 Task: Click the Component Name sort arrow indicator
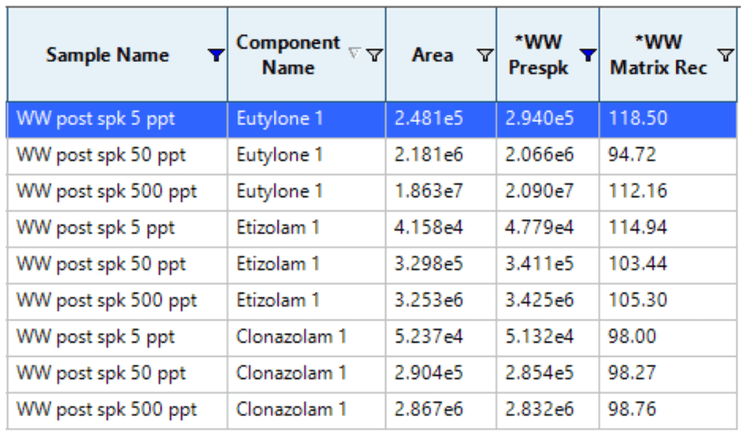(x=354, y=54)
